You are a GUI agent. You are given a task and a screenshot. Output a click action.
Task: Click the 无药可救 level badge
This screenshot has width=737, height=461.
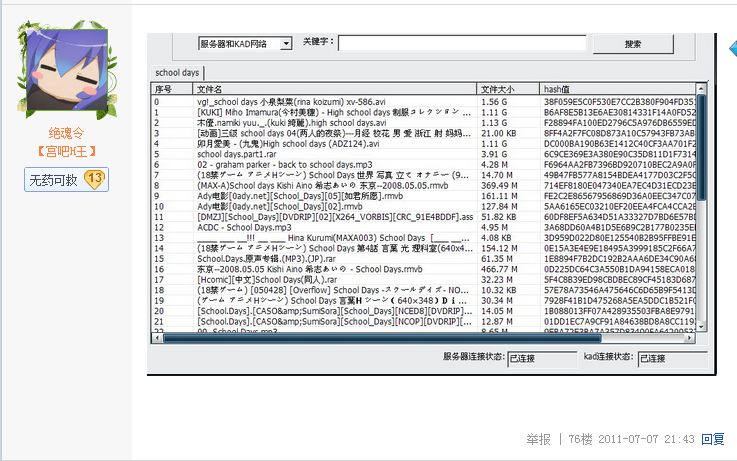pyautogui.click(x=66, y=180)
